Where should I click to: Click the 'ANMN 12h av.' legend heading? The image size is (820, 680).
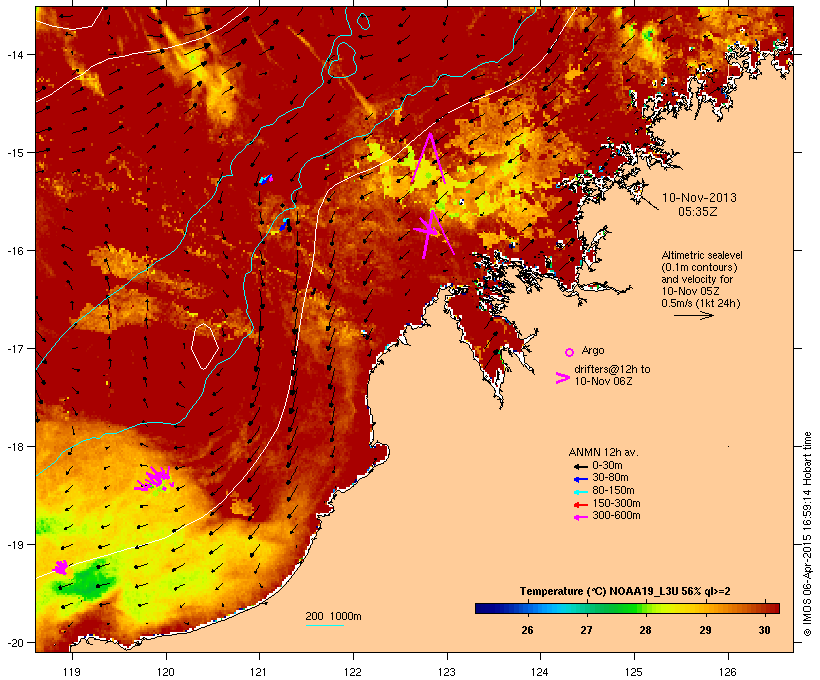click(603, 452)
